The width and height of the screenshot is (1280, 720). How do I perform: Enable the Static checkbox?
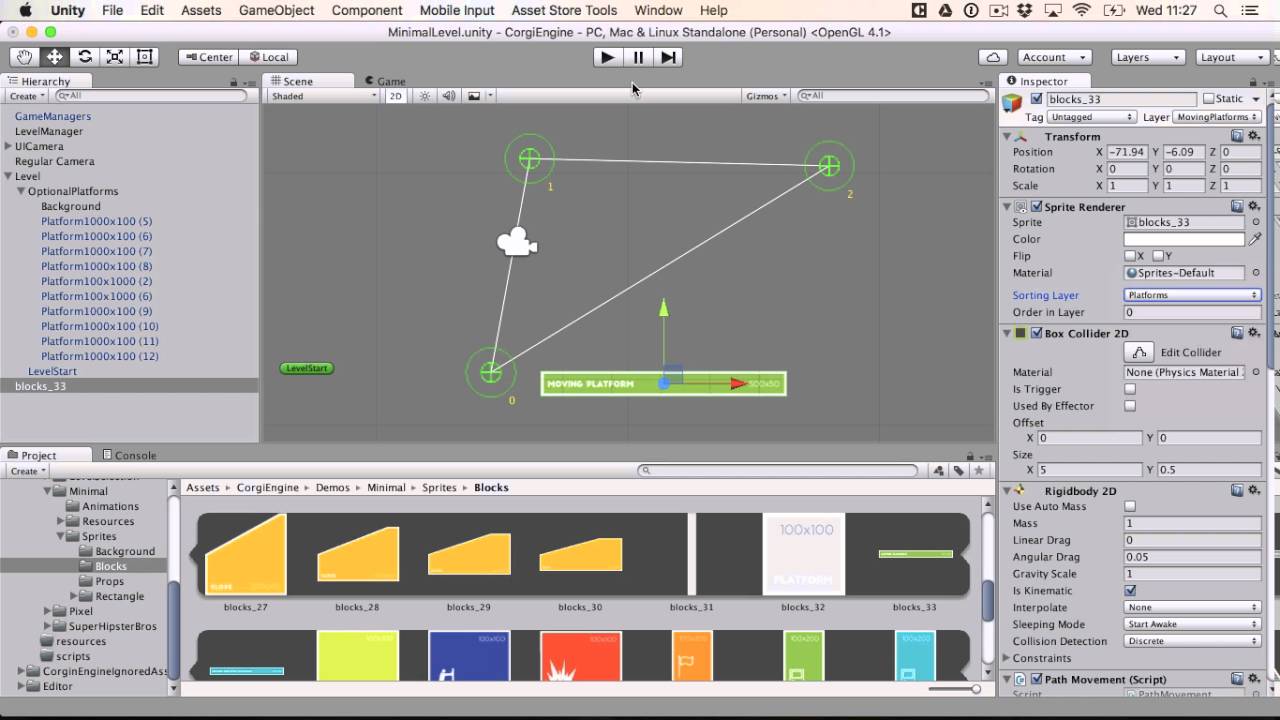[x=1209, y=99]
